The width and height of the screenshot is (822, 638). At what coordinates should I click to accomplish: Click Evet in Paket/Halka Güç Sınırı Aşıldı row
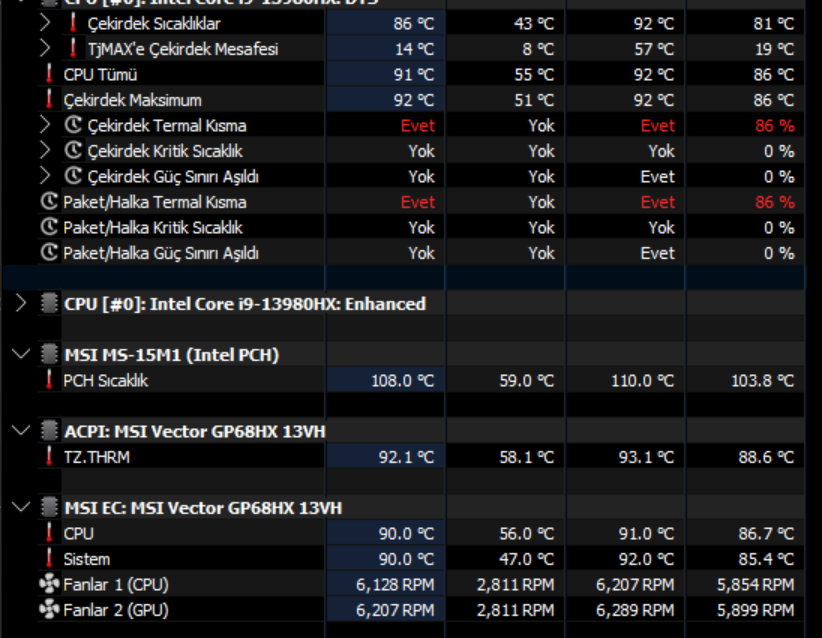pos(657,253)
